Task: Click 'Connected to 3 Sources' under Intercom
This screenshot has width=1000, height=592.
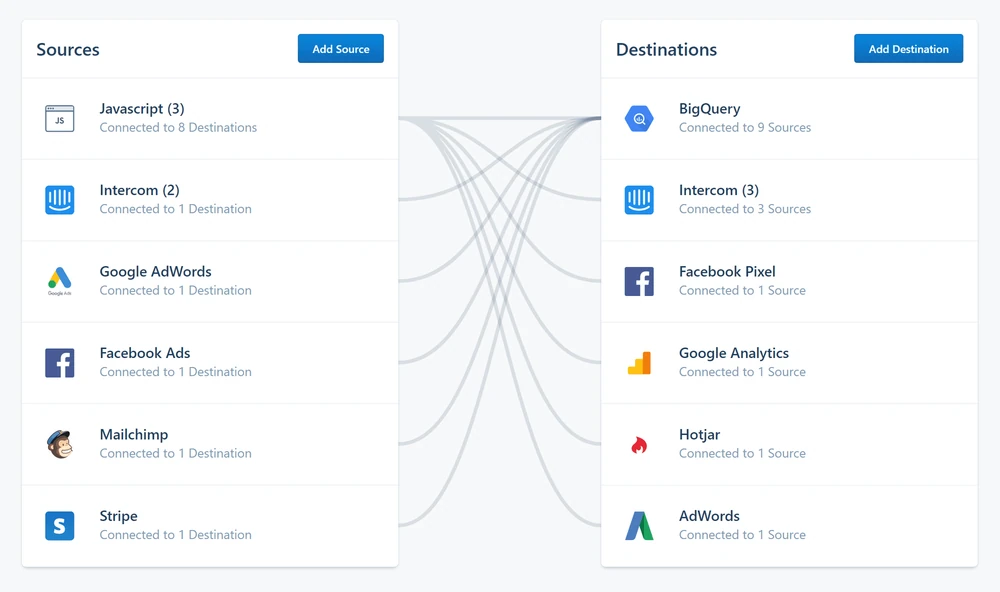Action: coord(744,209)
